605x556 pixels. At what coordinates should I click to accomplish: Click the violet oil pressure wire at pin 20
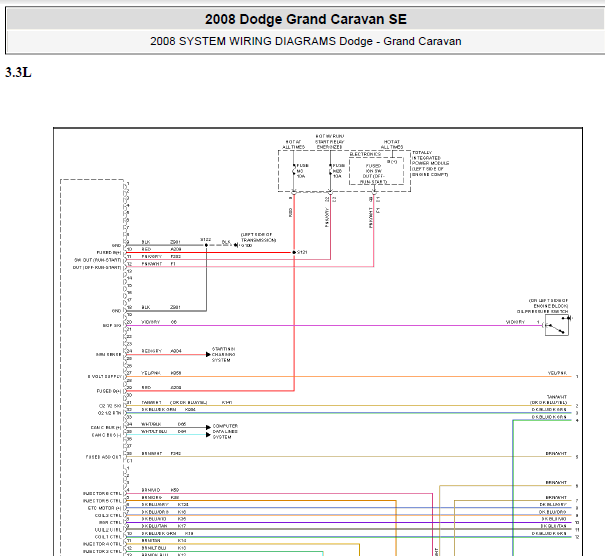pyautogui.click(x=334, y=326)
